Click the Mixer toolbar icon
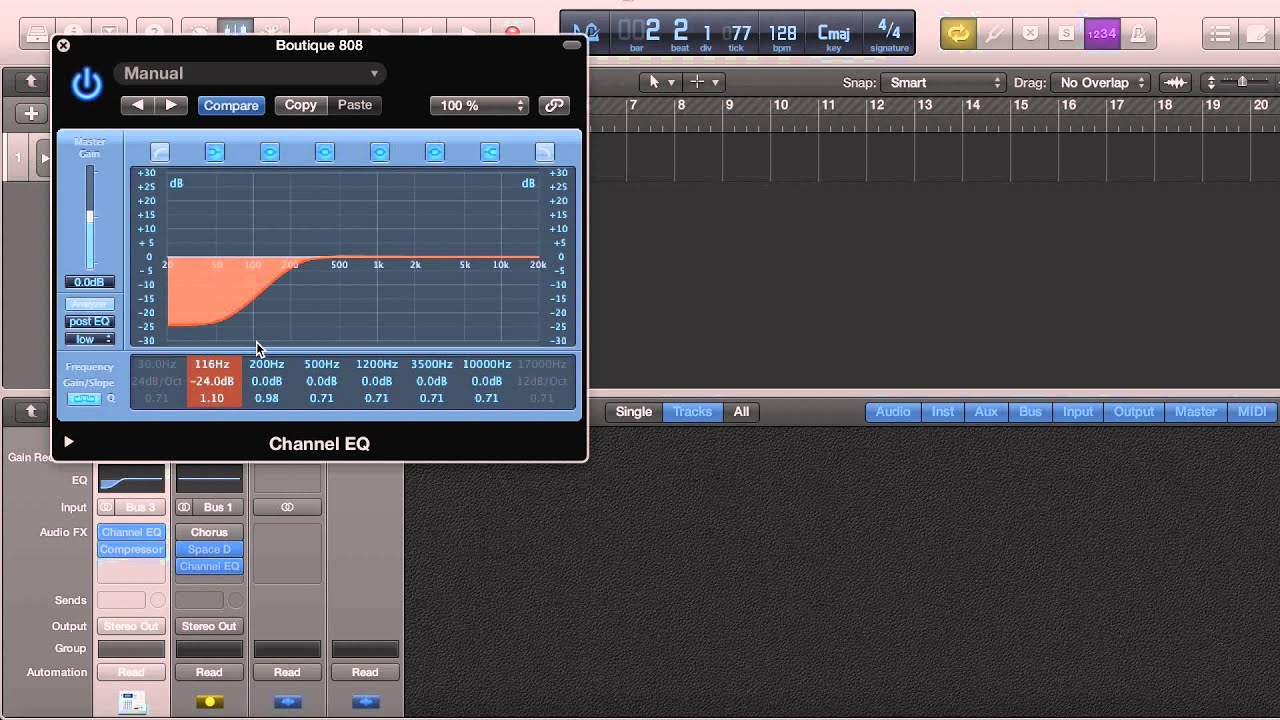Screen dimensions: 1280x720 tap(235, 32)
